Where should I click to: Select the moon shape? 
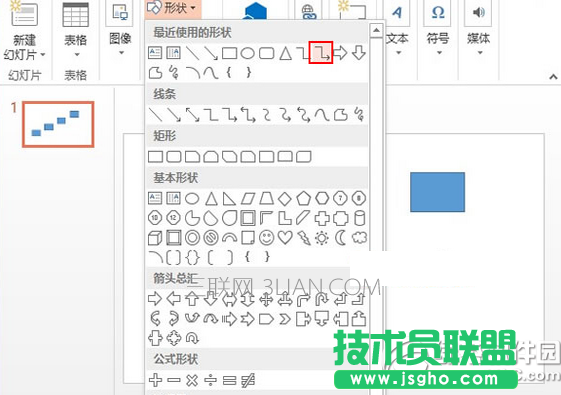pos(341,237)
